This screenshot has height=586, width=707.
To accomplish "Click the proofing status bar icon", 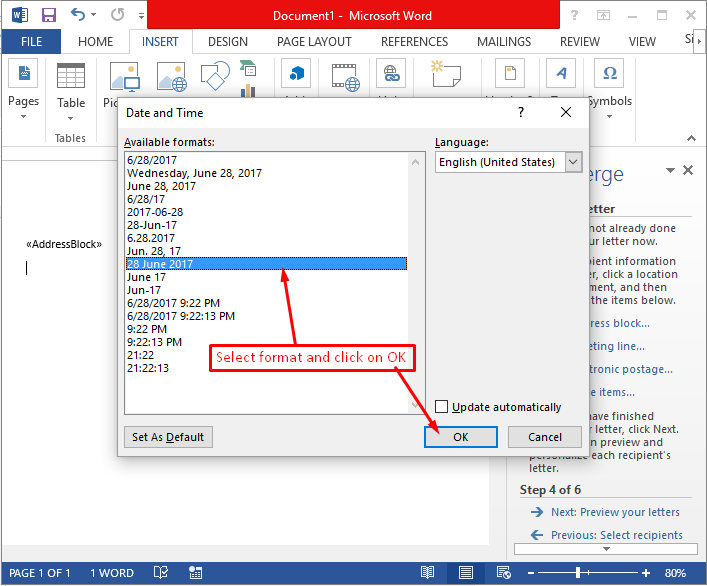I will pos(161,572).
